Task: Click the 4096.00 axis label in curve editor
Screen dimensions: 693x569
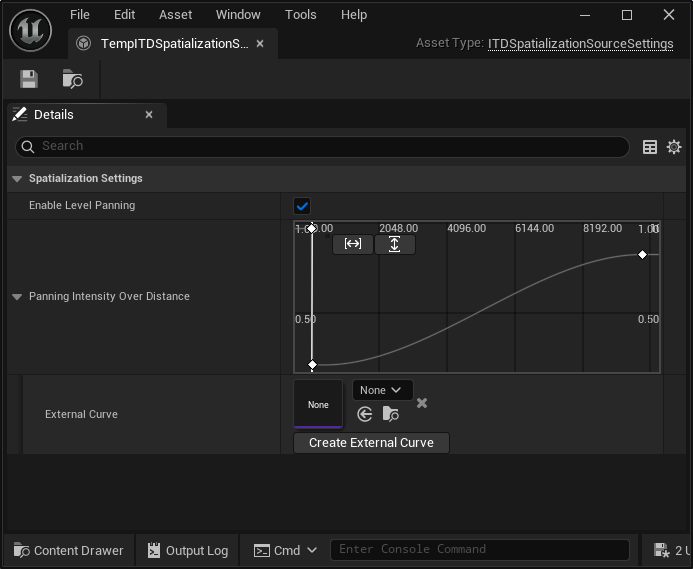Action: (466, 228)
